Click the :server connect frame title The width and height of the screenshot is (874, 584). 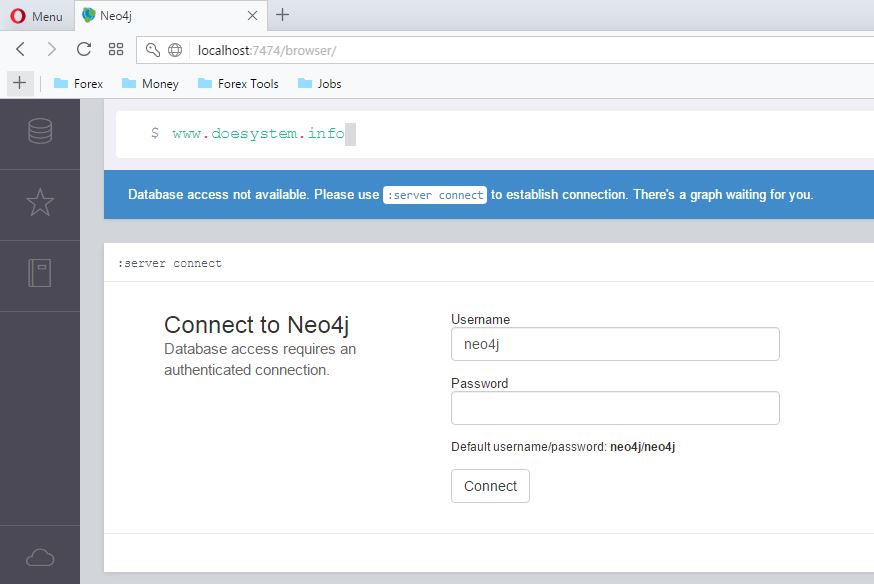tap(169, 263)
